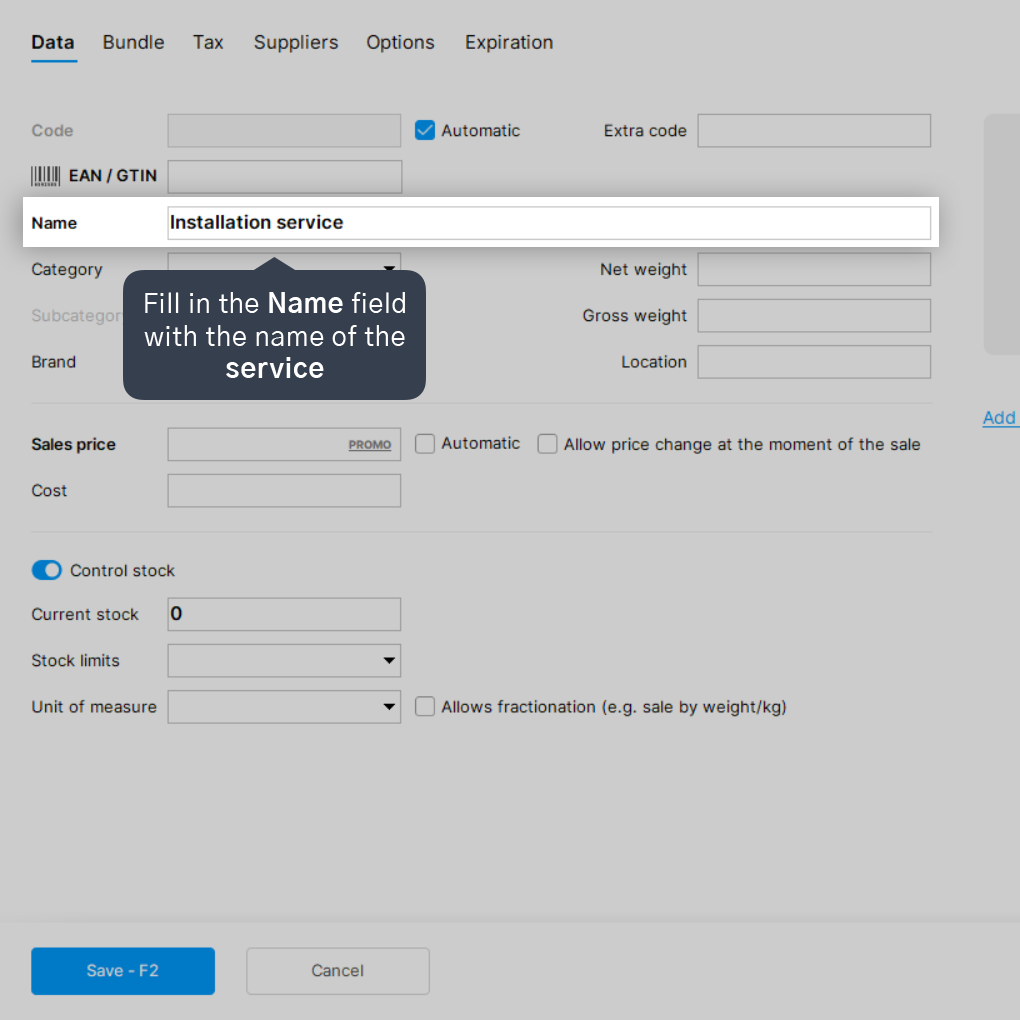Expand the Unit of measure dropdown
The width and height of the screenshot is (1020, 1020).
[284, 706]
